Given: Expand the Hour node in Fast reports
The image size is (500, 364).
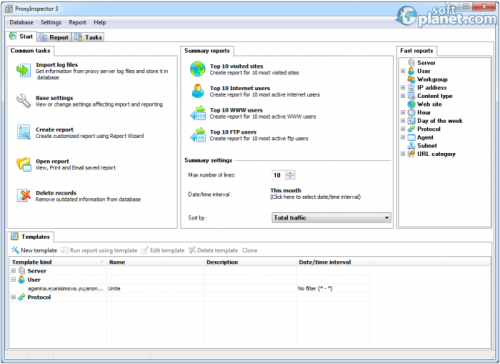Looking at the screenshot, I should click(403, 112).
